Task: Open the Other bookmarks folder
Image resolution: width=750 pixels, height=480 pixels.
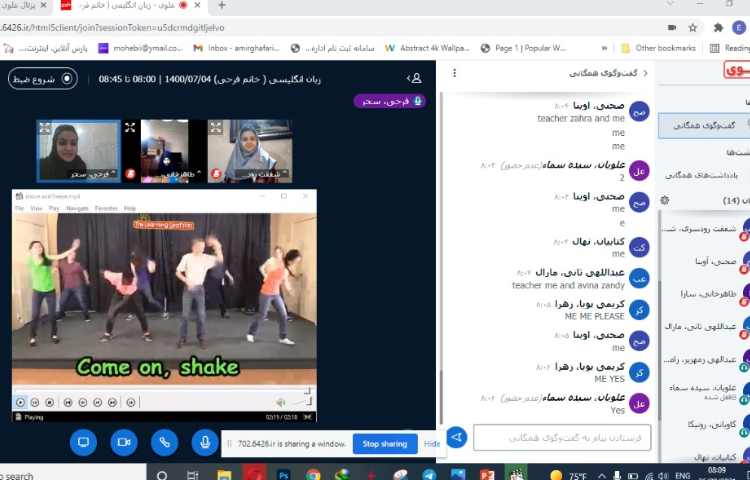Action: (x=658, y=48)
